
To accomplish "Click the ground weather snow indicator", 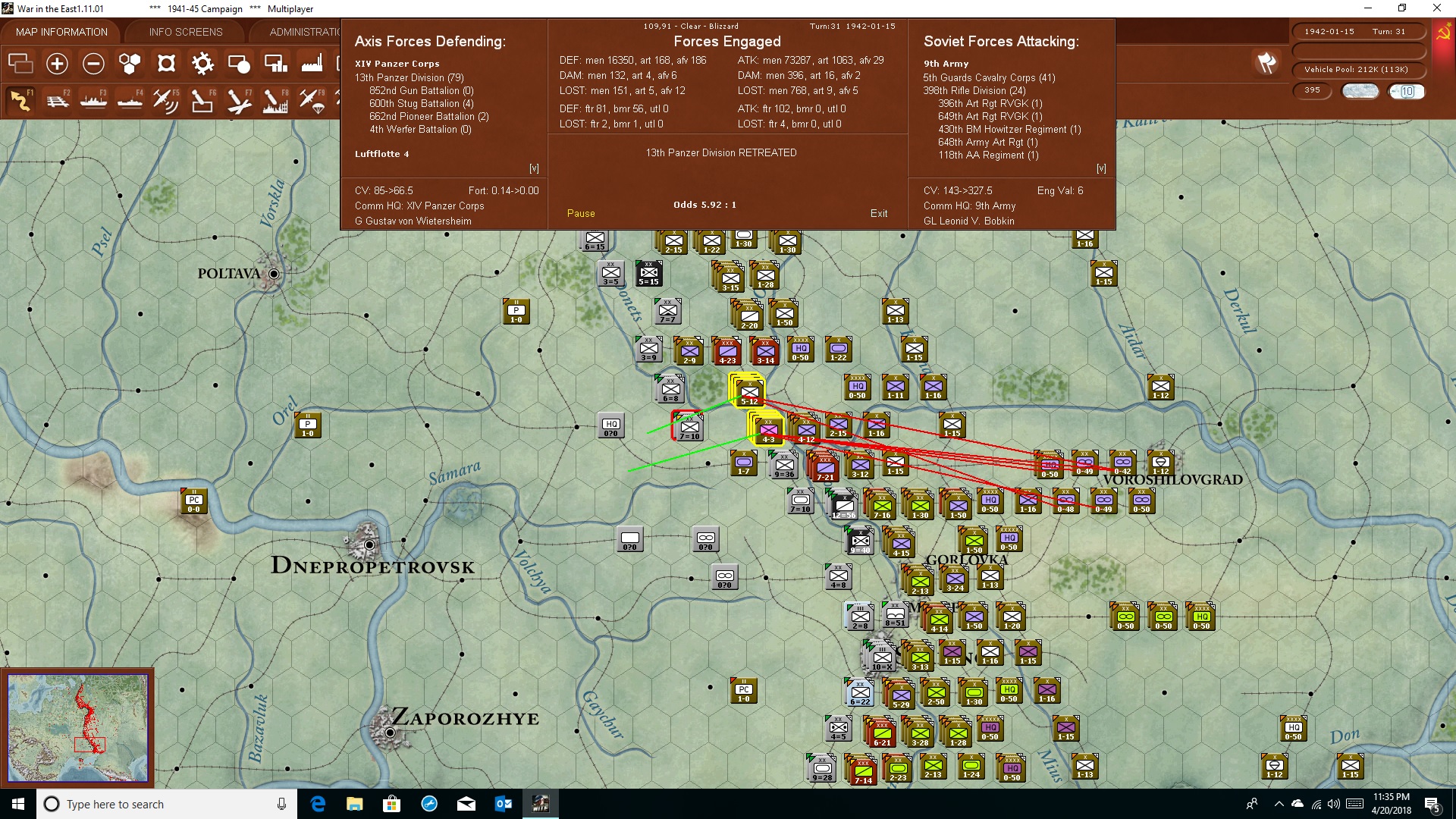I will [x=1360, y=91].
